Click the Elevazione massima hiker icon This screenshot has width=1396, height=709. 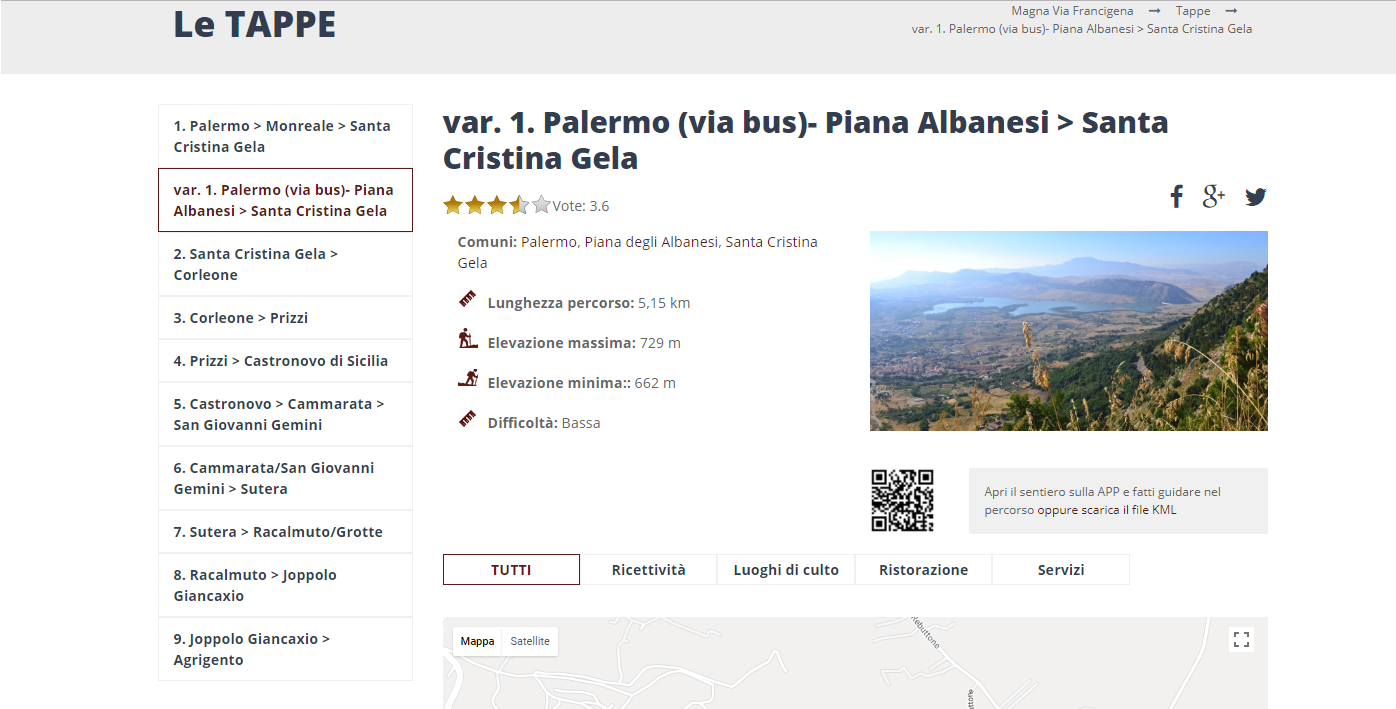tap(467, 339)
